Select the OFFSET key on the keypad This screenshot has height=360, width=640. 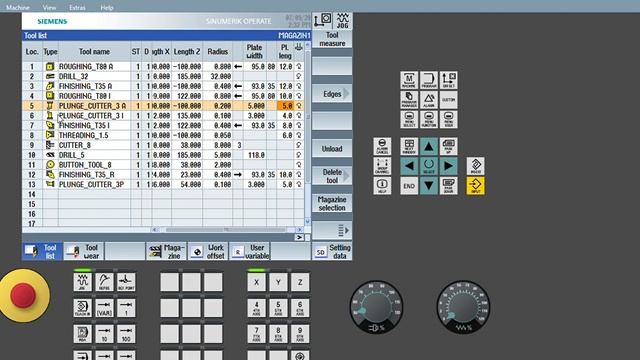tap(448, 80)
